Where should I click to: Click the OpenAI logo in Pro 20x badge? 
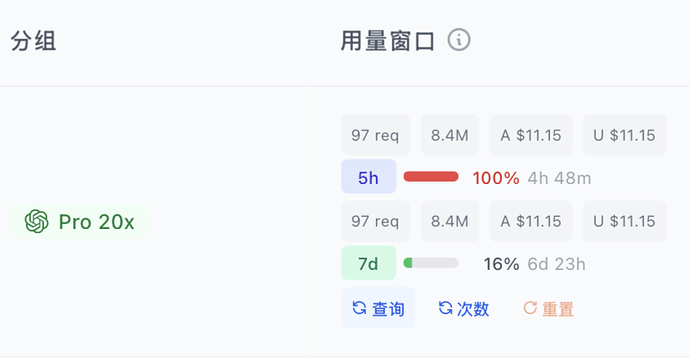click(37, 221)
